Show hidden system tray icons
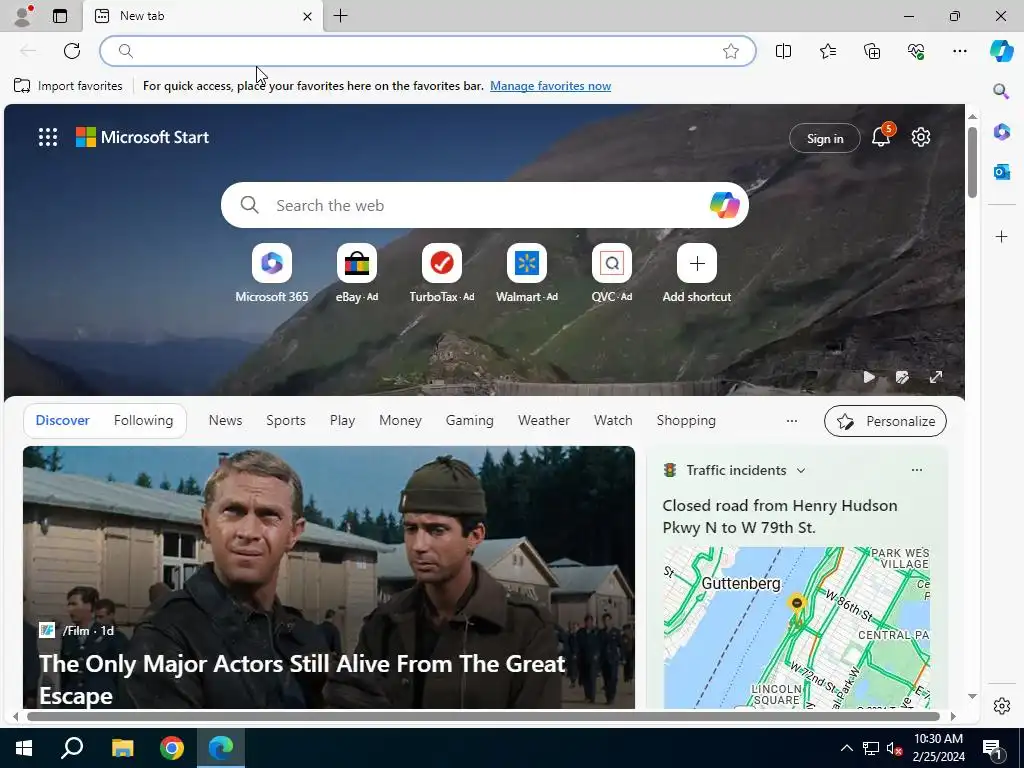1024x768 pixels. (846, 748)
